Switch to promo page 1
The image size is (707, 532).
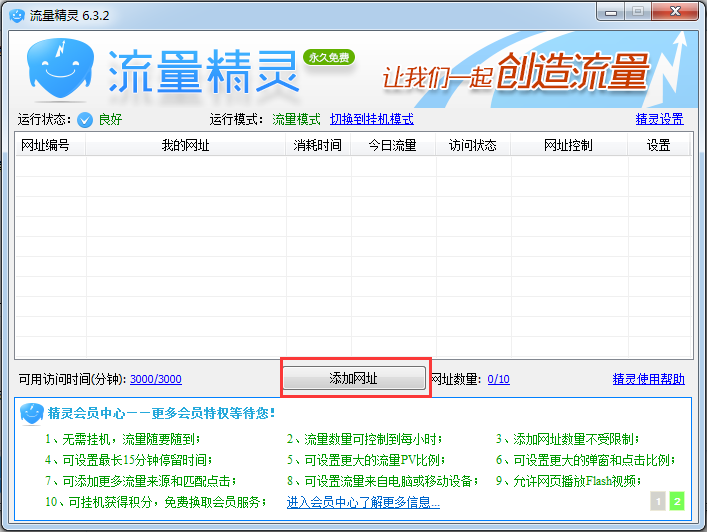coord(658,501)
